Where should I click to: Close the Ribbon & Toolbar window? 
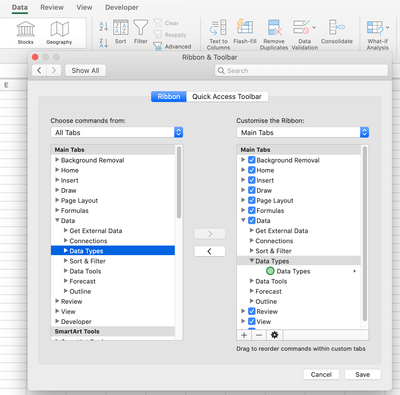coord(35,57)
